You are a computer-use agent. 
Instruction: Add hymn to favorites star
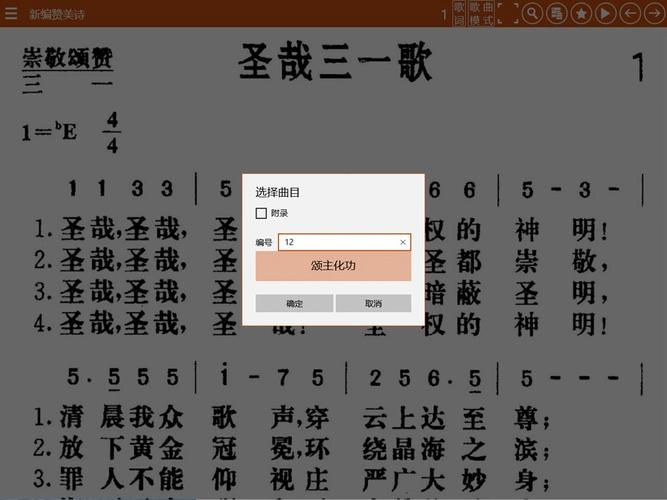click(x=581, y=13)
